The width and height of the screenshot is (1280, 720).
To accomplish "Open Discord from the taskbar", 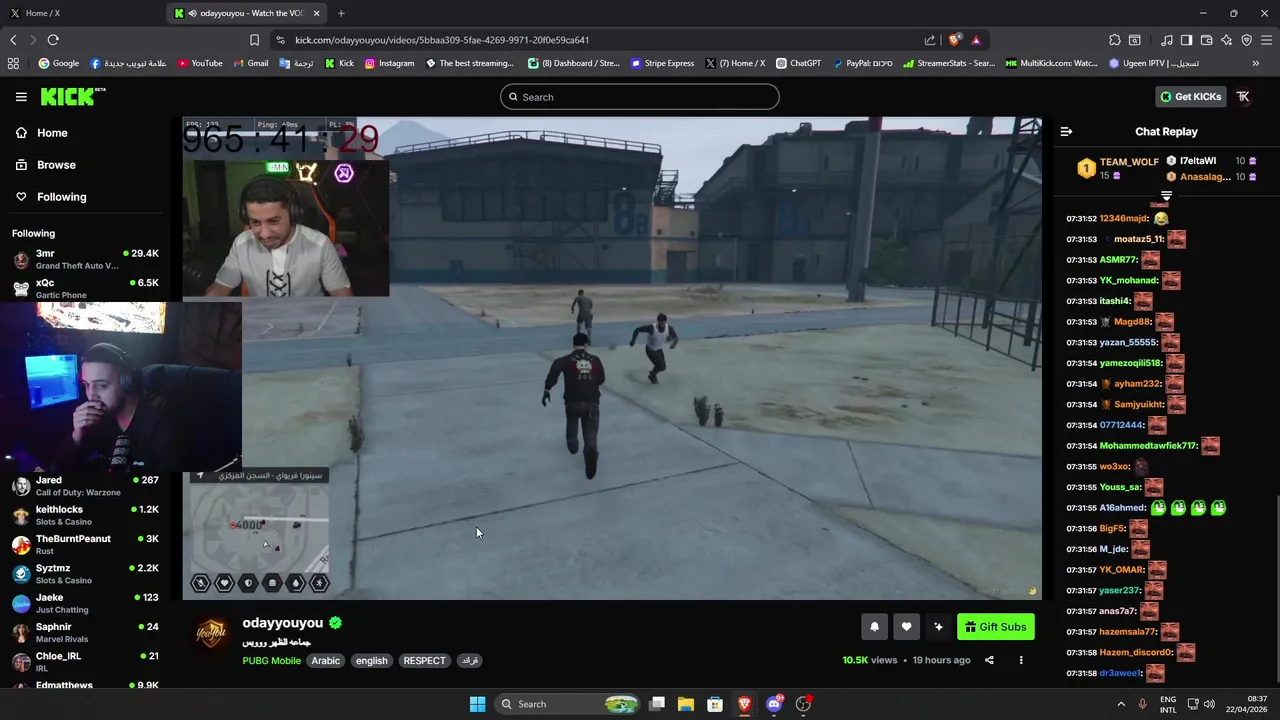I will tap(774, 704).
